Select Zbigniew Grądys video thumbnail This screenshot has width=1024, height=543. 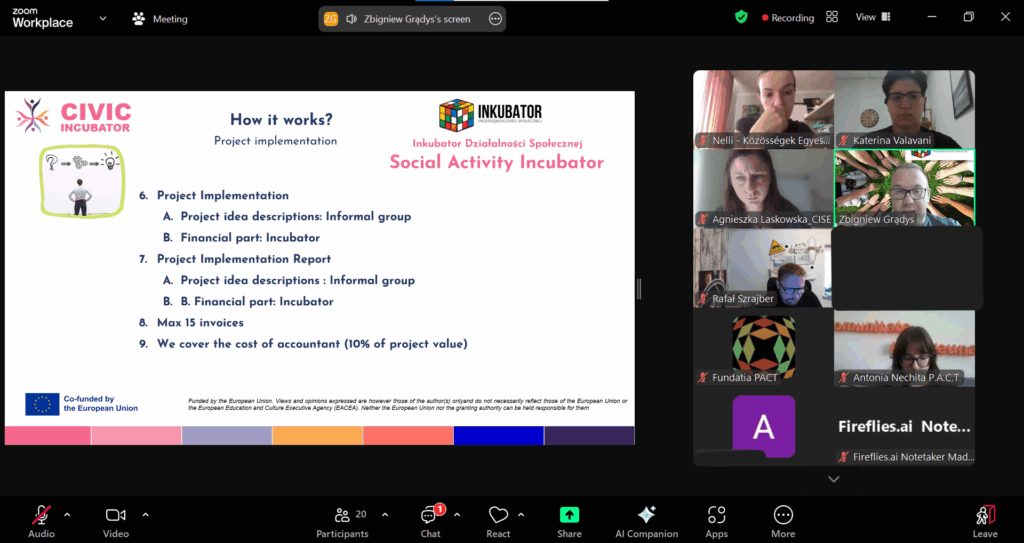coord(904,188)
